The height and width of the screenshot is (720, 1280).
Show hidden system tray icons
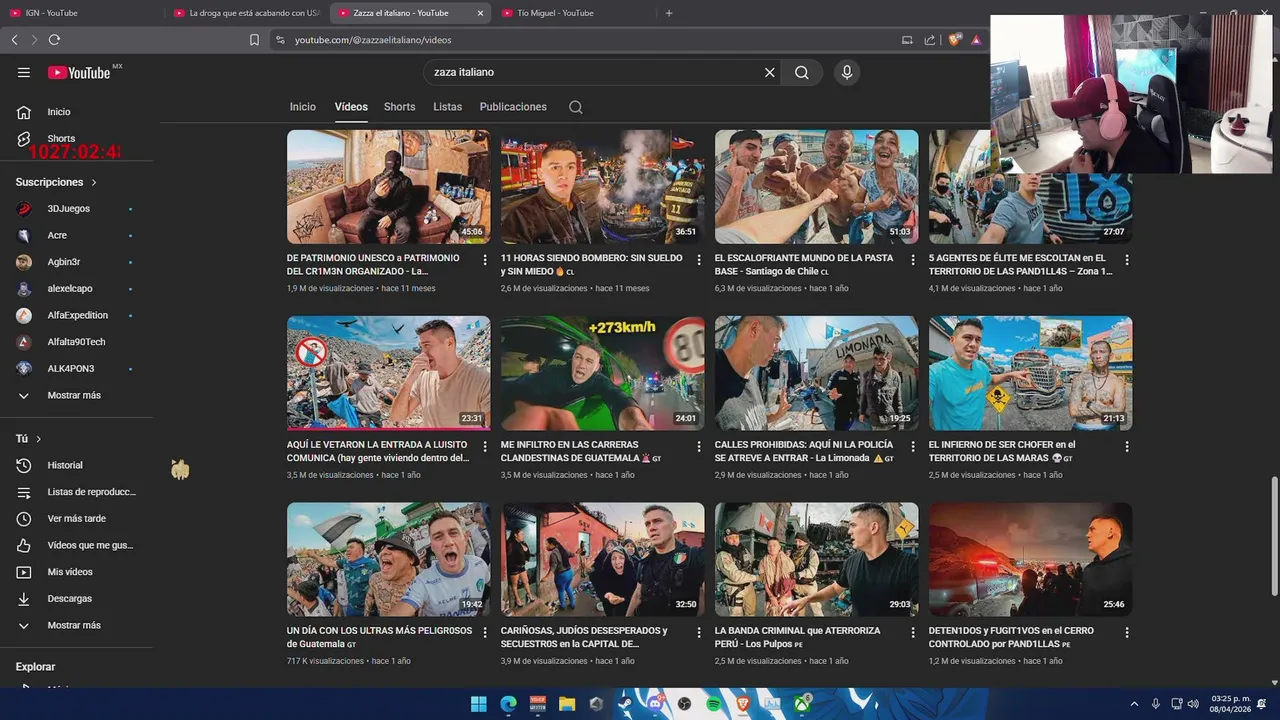tap(1134, 704)
